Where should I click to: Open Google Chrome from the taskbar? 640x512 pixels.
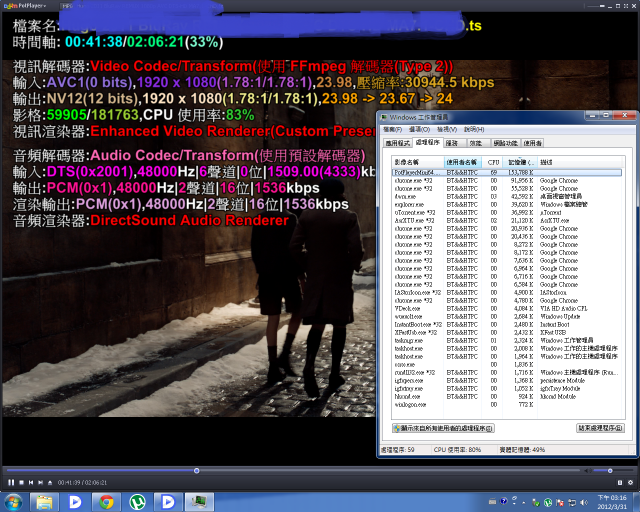[x=106, y=502]
